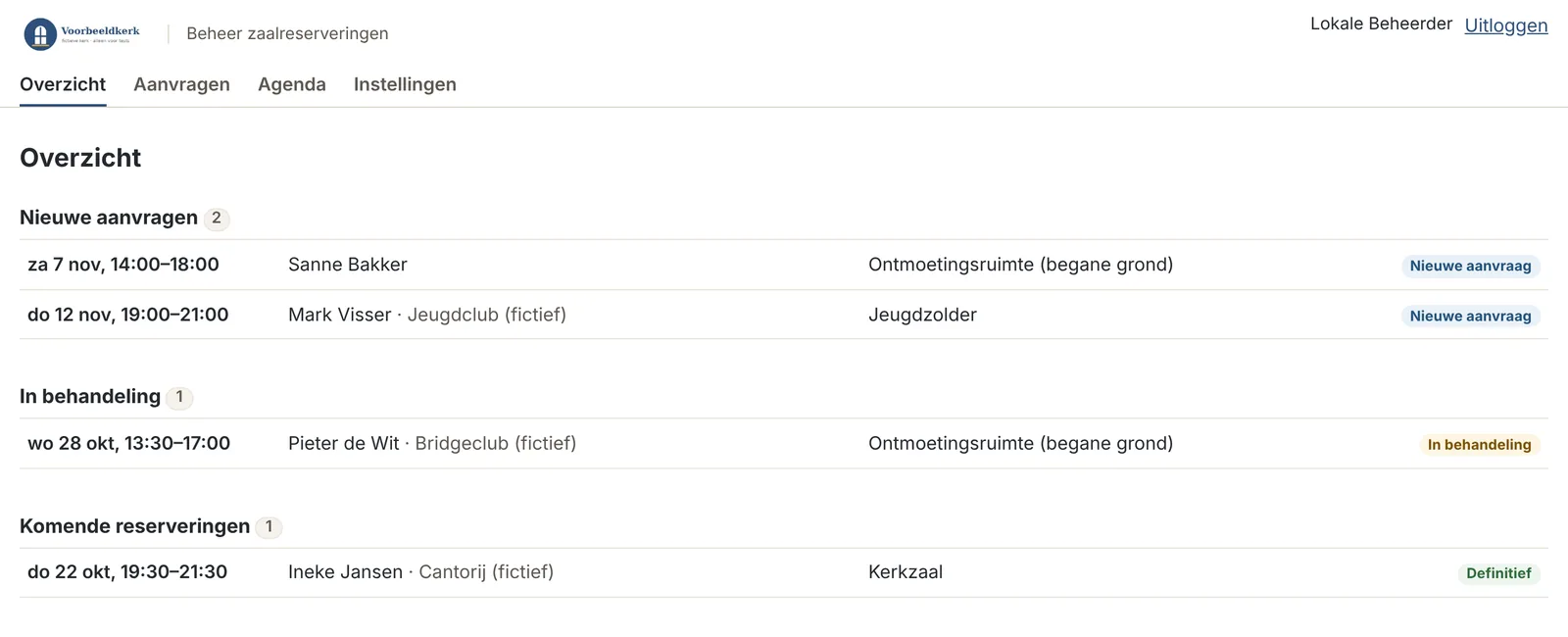Click the Kerkzaal room name
The image size is (1568, 637).
coord(906,572)
